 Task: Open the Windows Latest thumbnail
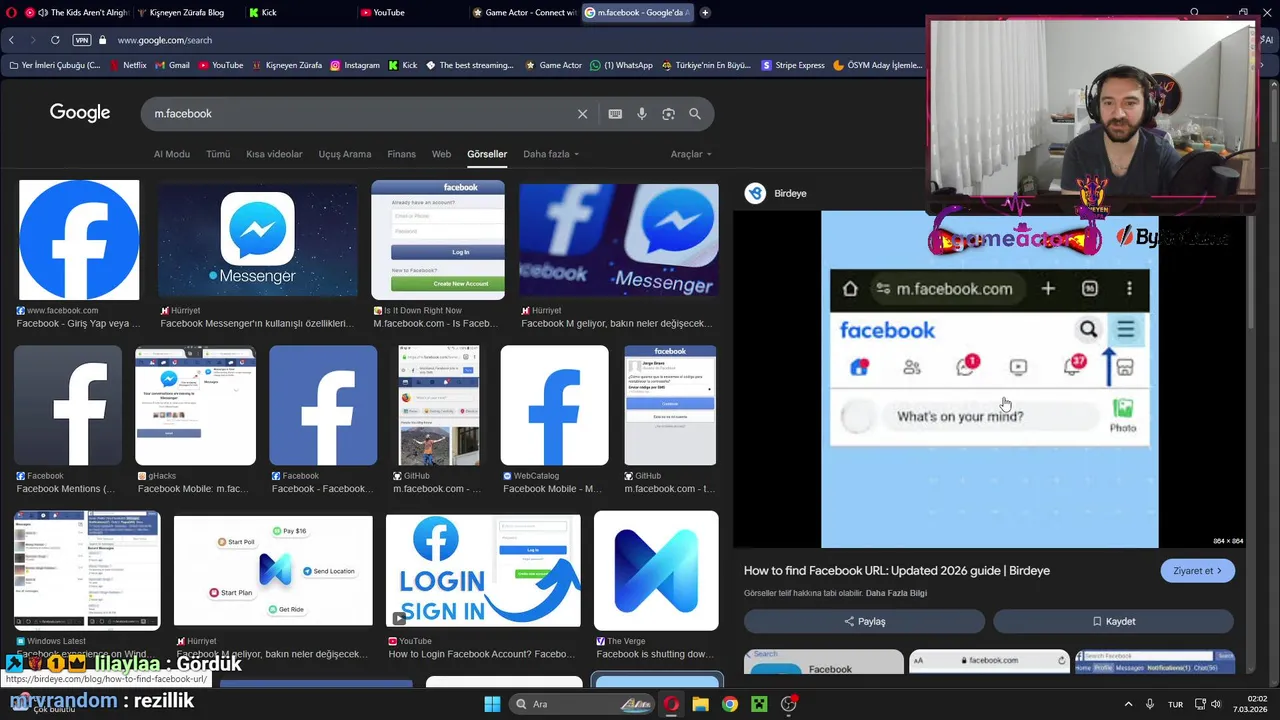pyautogui.click(x=87, y=570)
